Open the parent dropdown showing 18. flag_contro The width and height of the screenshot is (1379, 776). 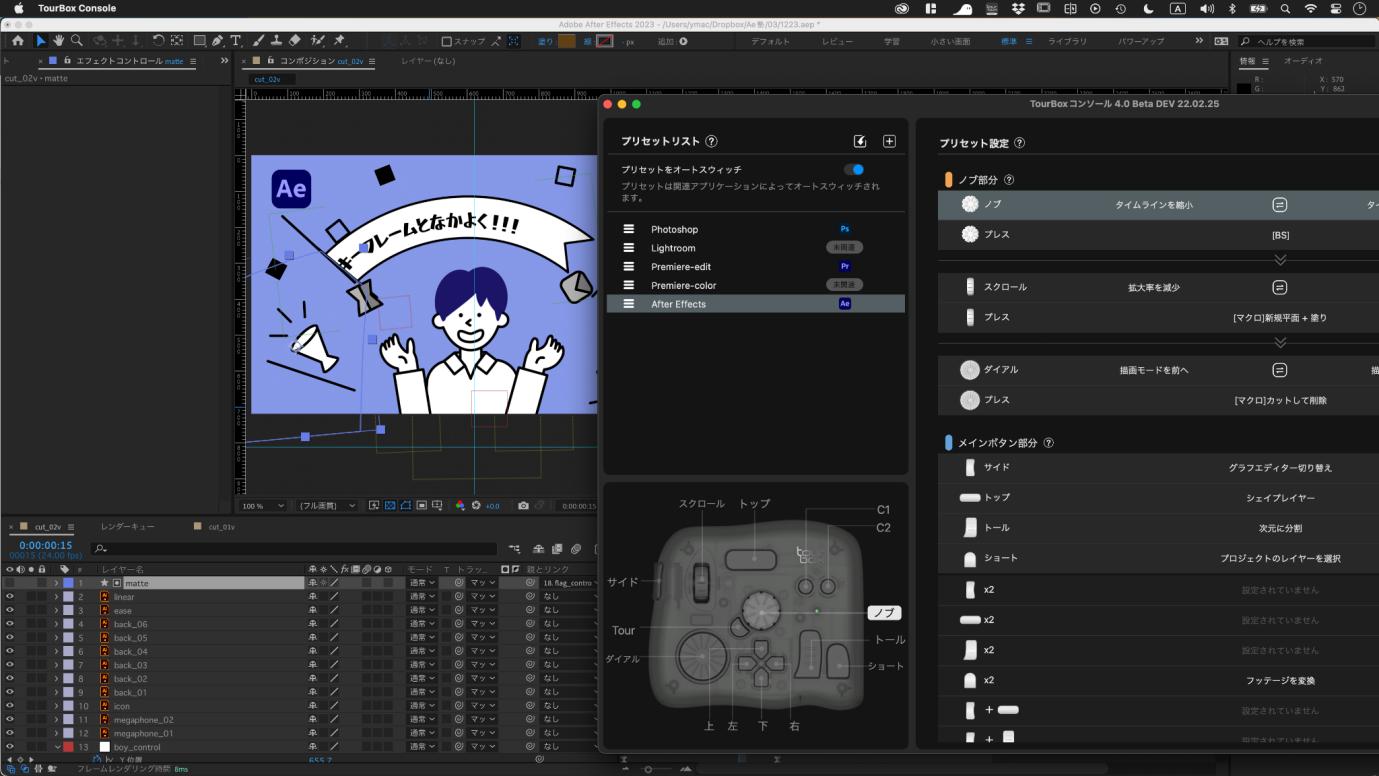[x=569, y=582]
